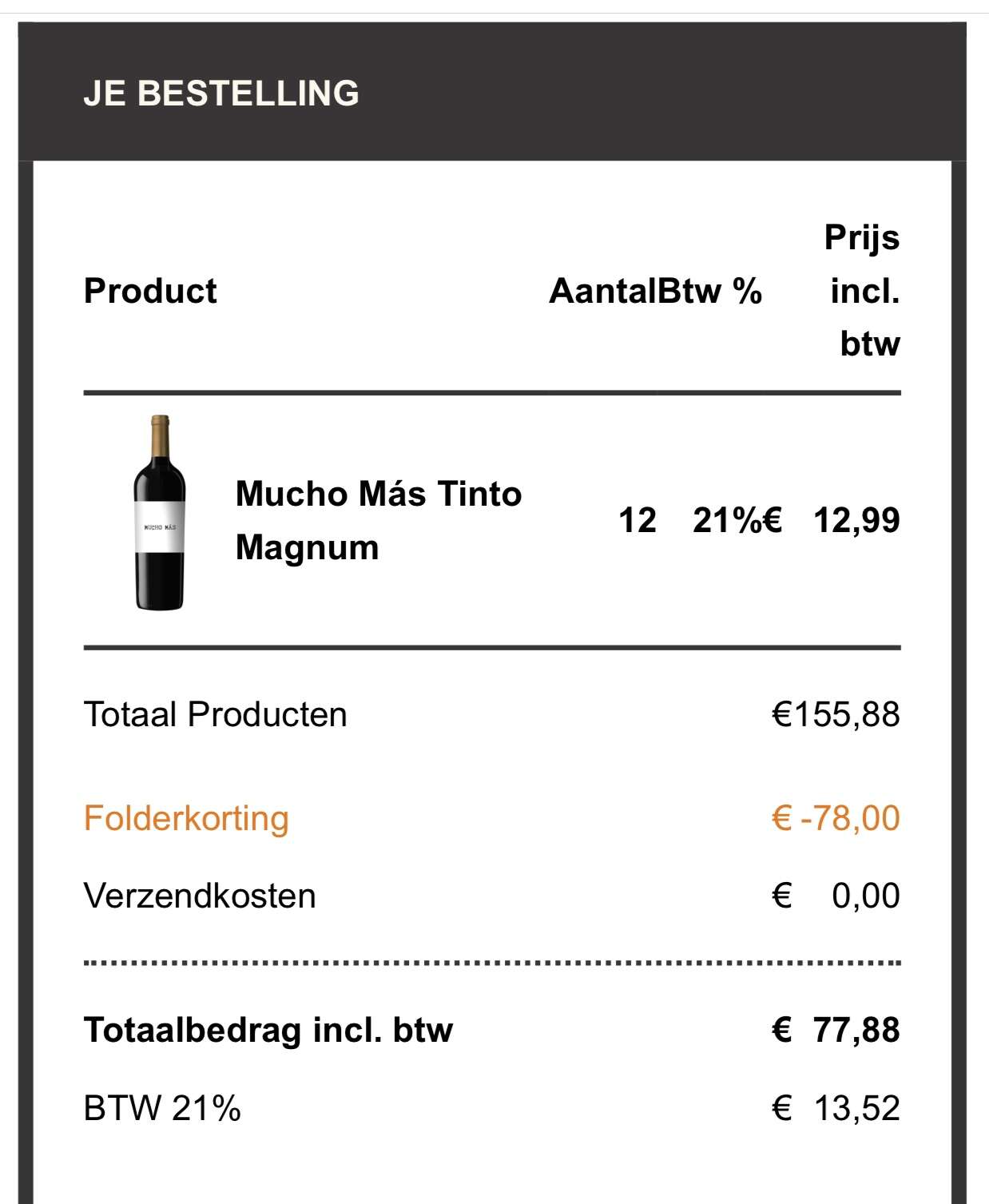Select the VAT amount € 13,52
This screenshot has height=1204, width=989.
(x=836, y=1108)
